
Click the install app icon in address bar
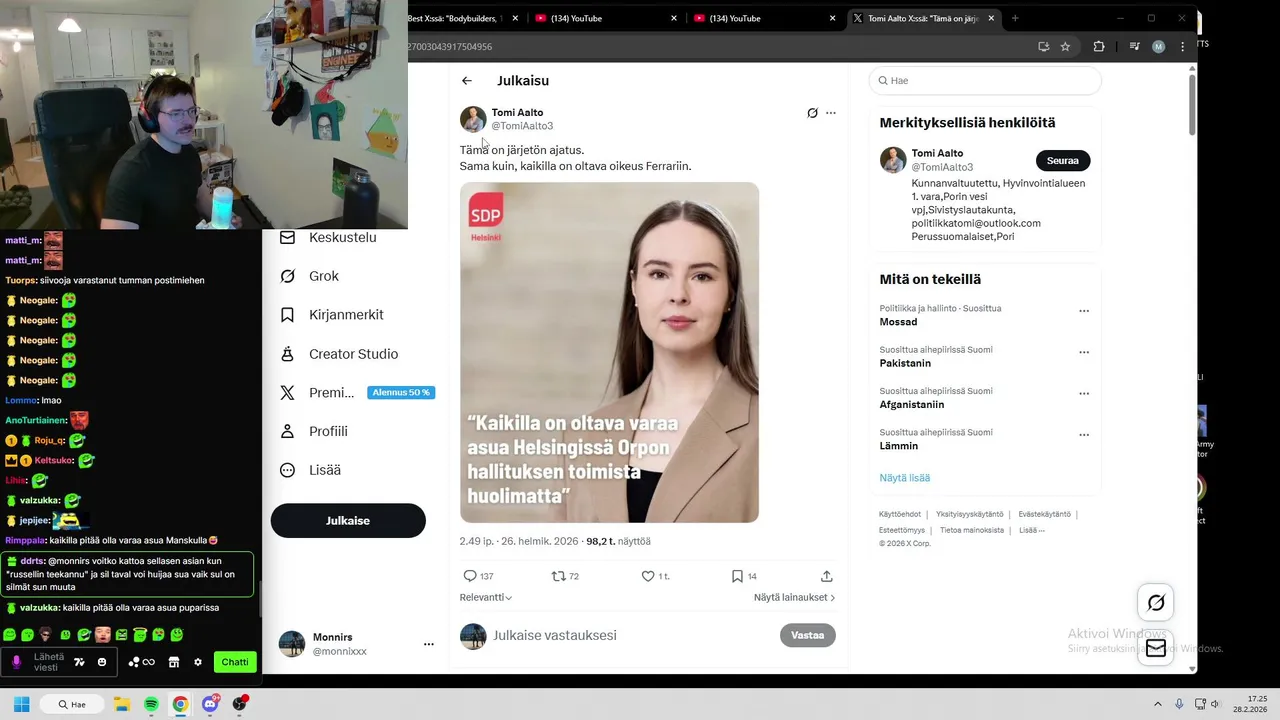pyautogui.click(x=1044, y=47)
